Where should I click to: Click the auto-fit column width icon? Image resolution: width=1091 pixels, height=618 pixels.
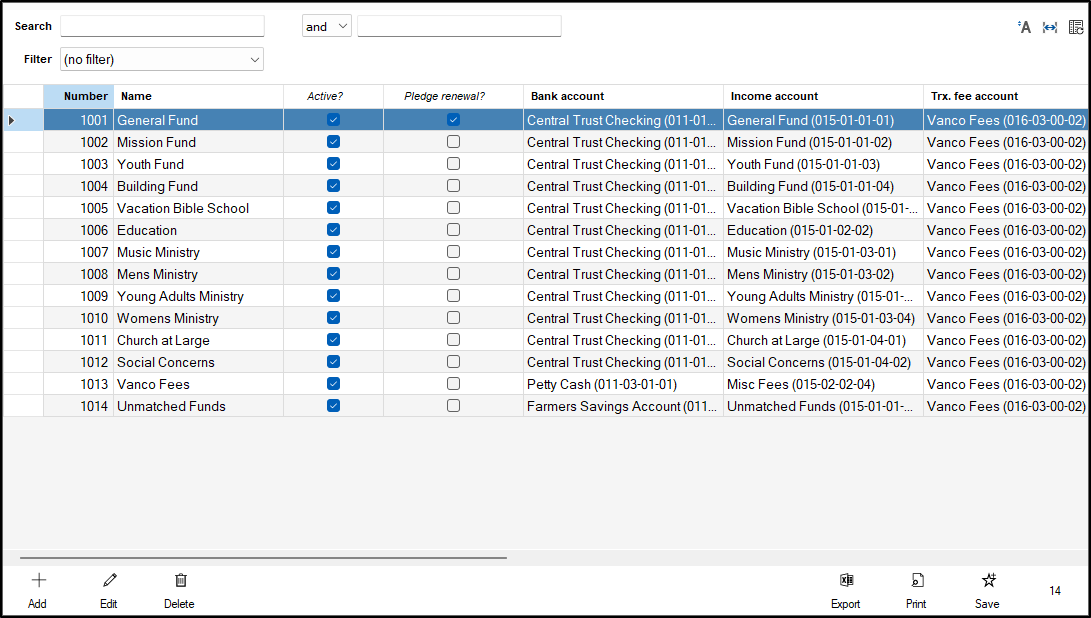coord(1050,27)
